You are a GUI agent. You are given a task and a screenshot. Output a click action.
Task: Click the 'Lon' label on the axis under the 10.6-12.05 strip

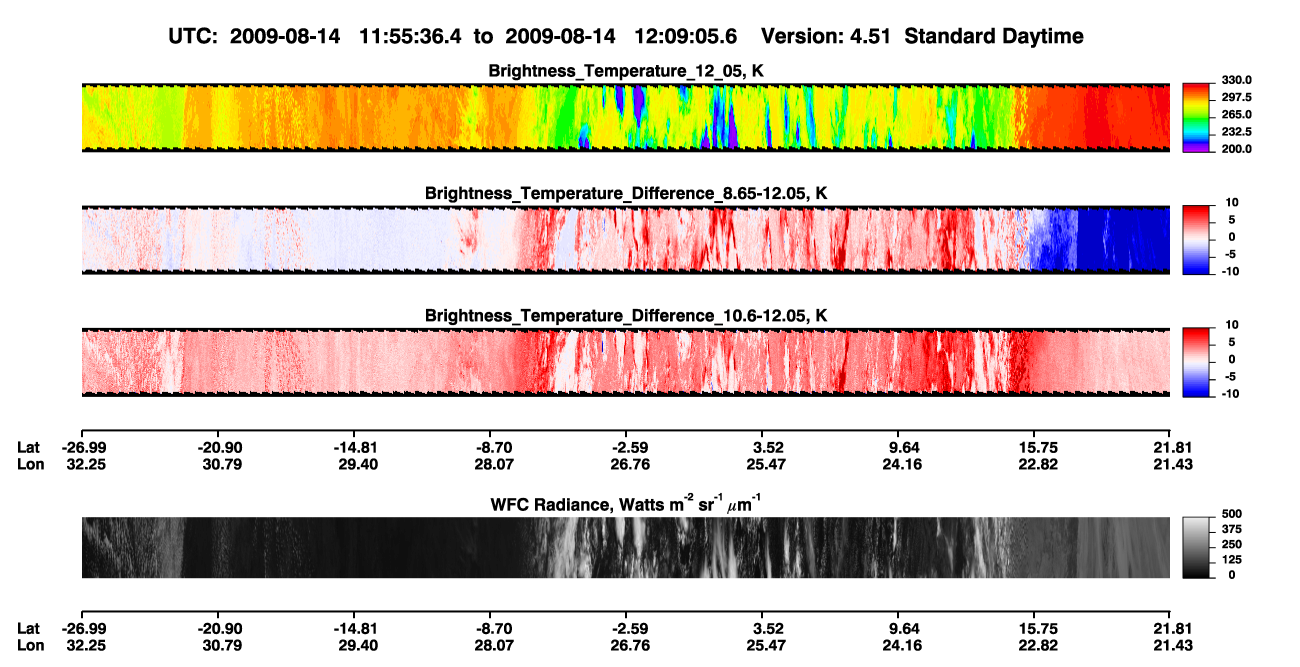tap(30, 464)
